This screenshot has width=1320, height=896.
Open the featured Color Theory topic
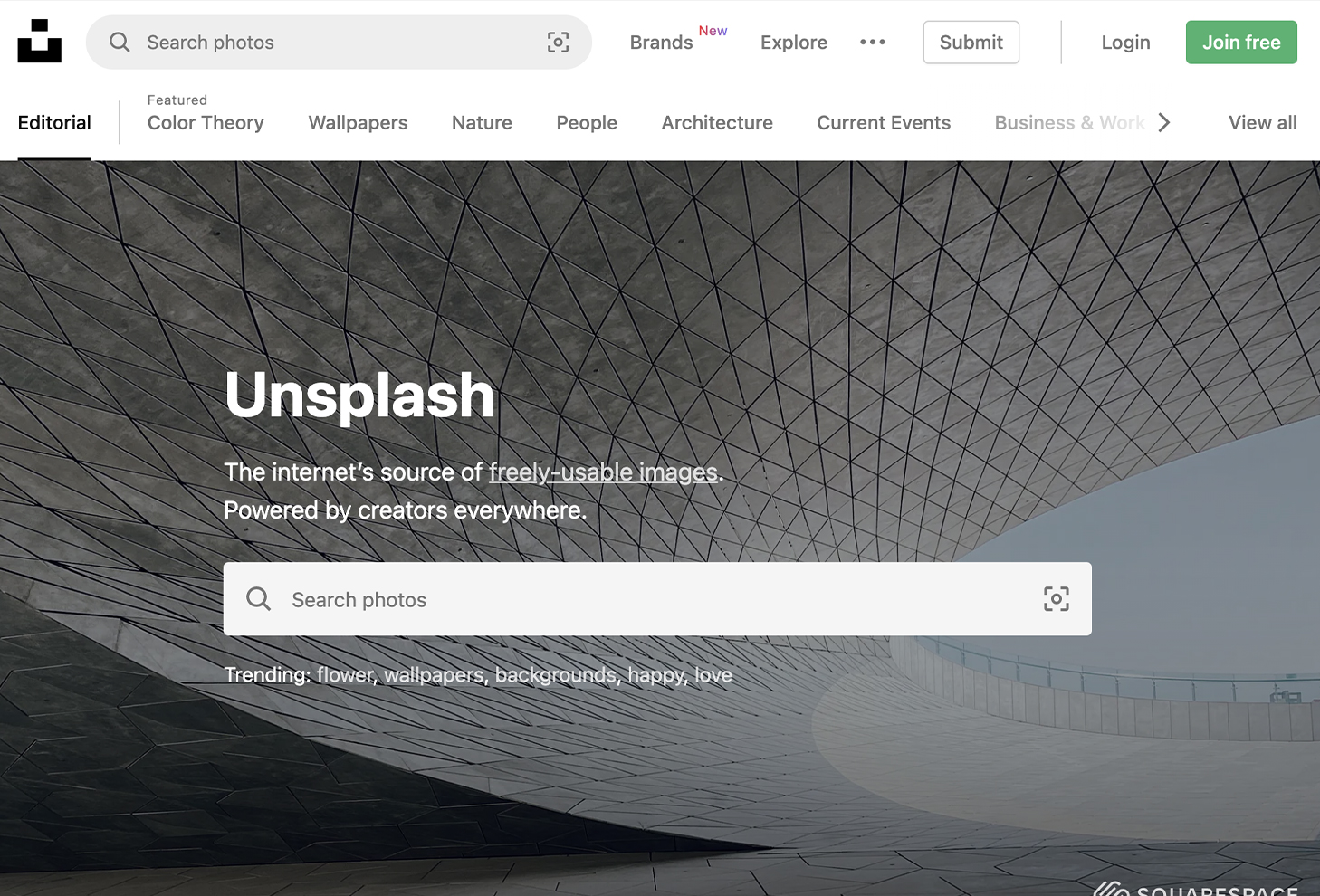[x=206, y=123]
